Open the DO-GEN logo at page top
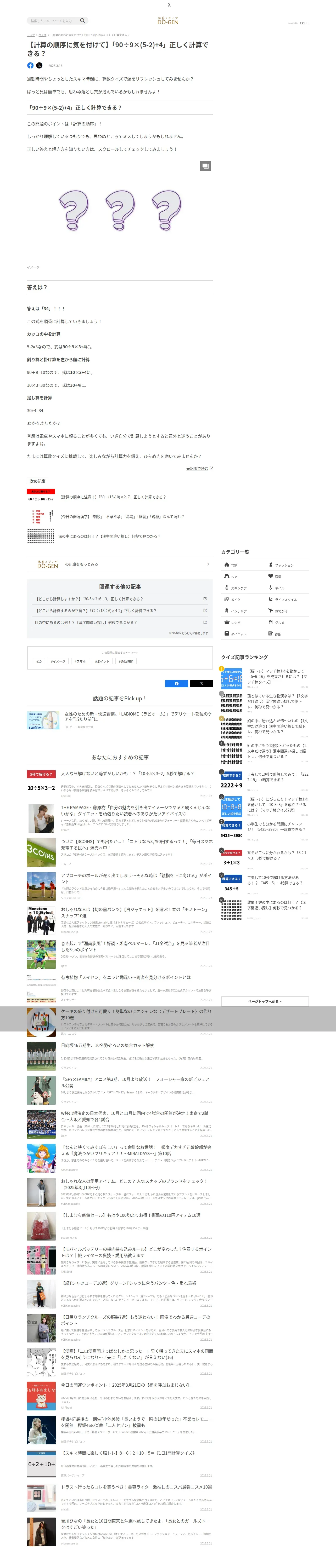Image resolution: width=336 pixels, height=1568 pixels. pyautogui.click(x=168, y=21)
